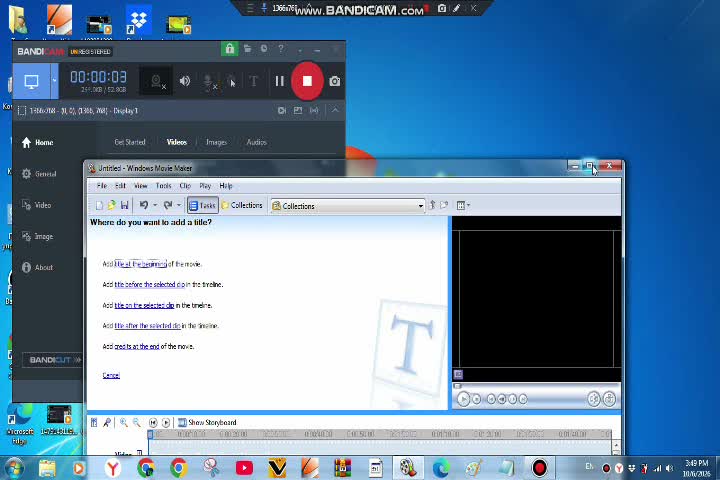Screen dimensions: 720x480
Task: Select Bandicam screen recording mode
Action: click(31, 81)
